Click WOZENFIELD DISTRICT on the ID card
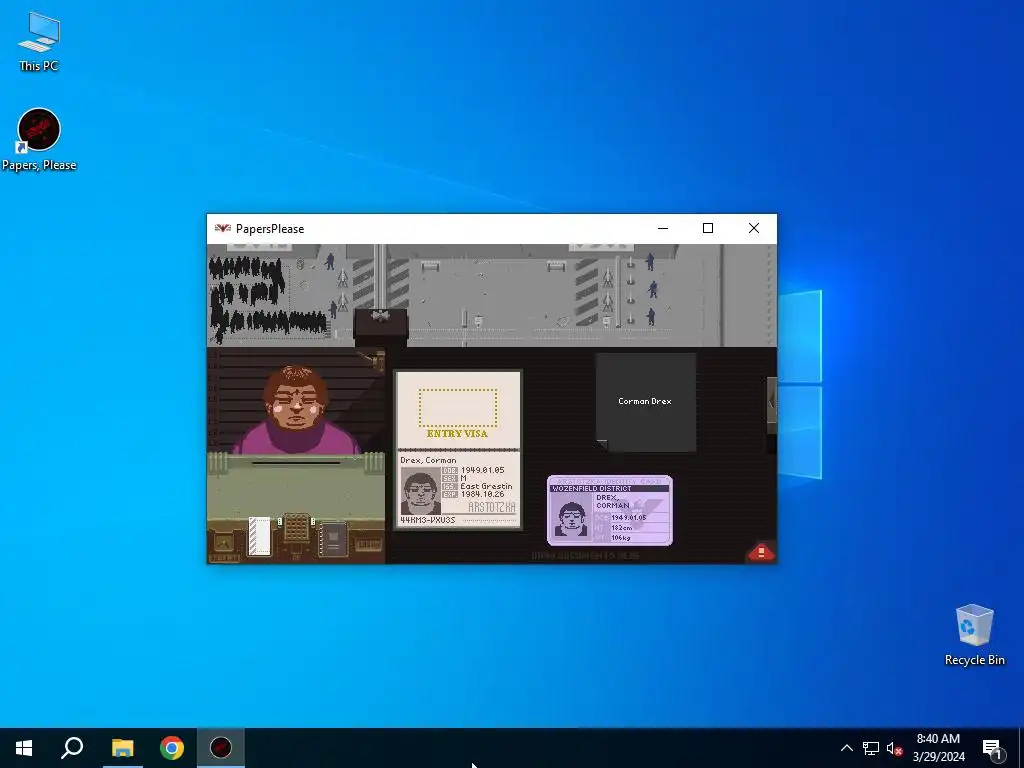Screen dimensions: 1024x768 tap(592, 488)
